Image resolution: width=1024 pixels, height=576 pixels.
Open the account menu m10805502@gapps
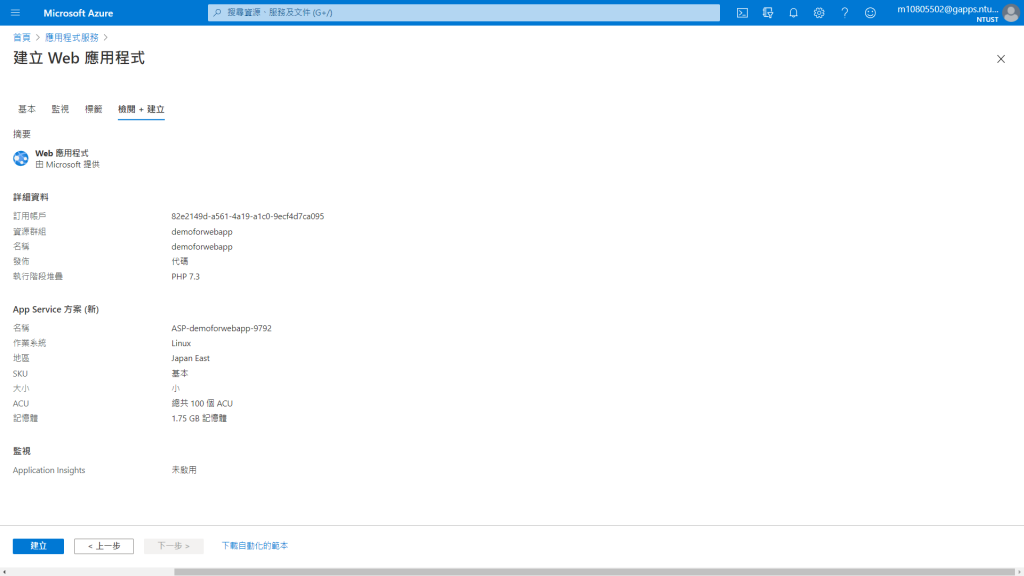click(948, 12)
